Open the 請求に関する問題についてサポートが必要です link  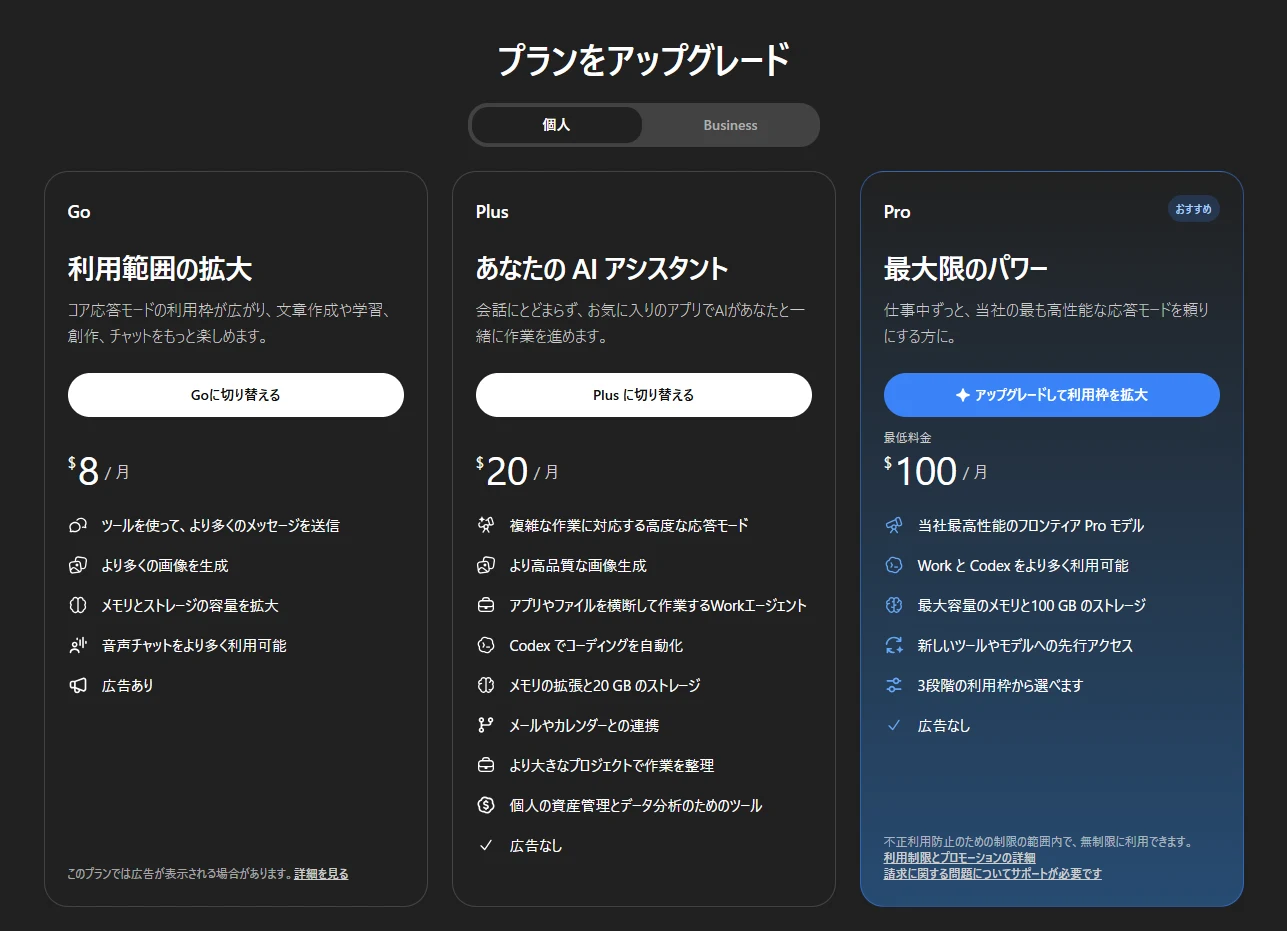pyautogui.click(x=993, y=874)
